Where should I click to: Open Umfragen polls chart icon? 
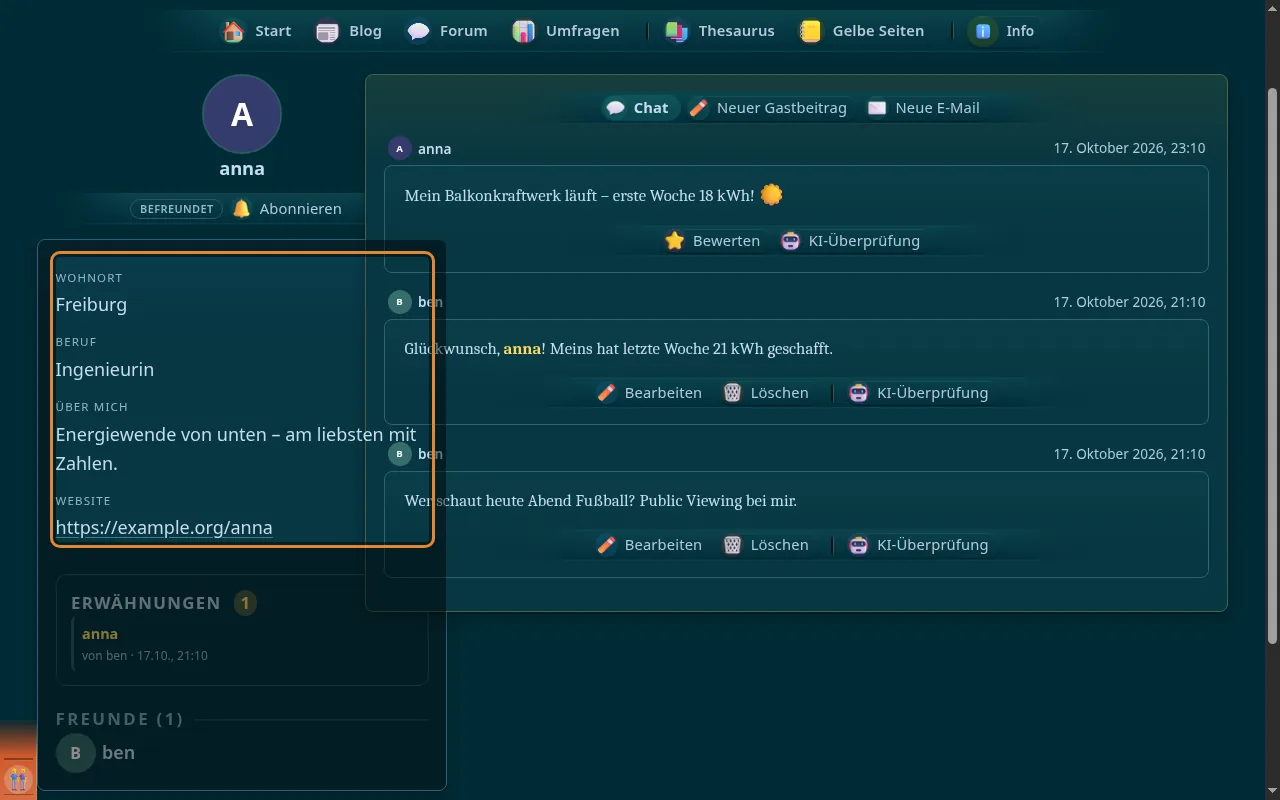524,31
